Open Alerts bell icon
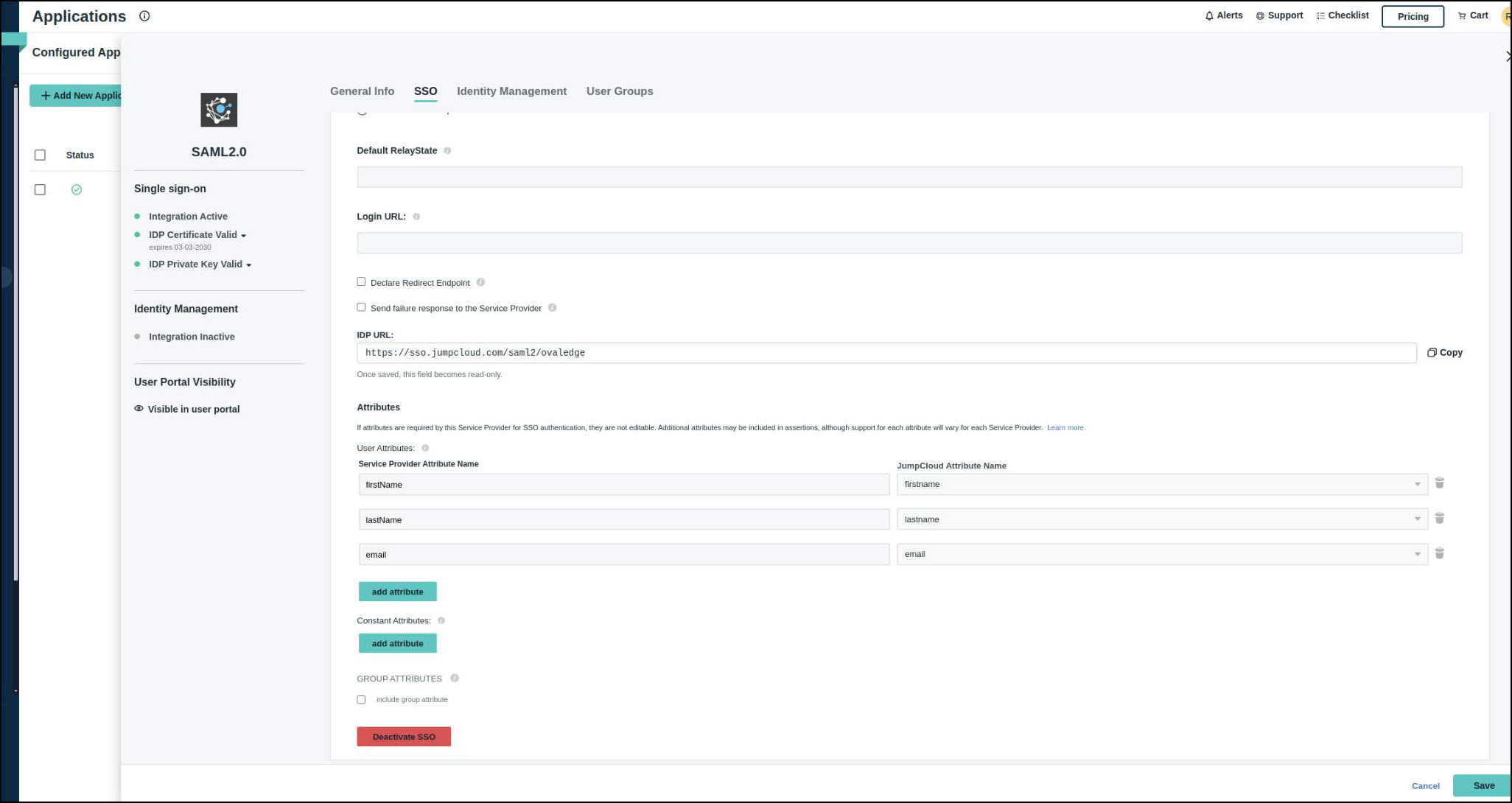 [1209, 15]
